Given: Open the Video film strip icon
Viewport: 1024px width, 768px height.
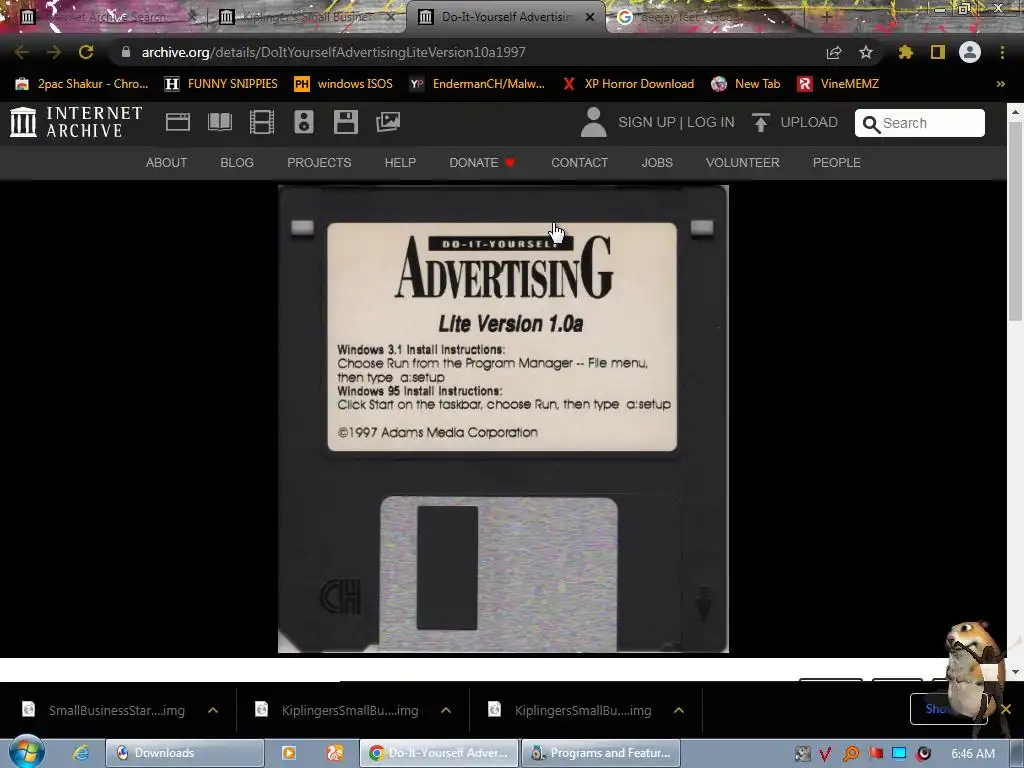Looking at the screenshot, I should 262,122.
